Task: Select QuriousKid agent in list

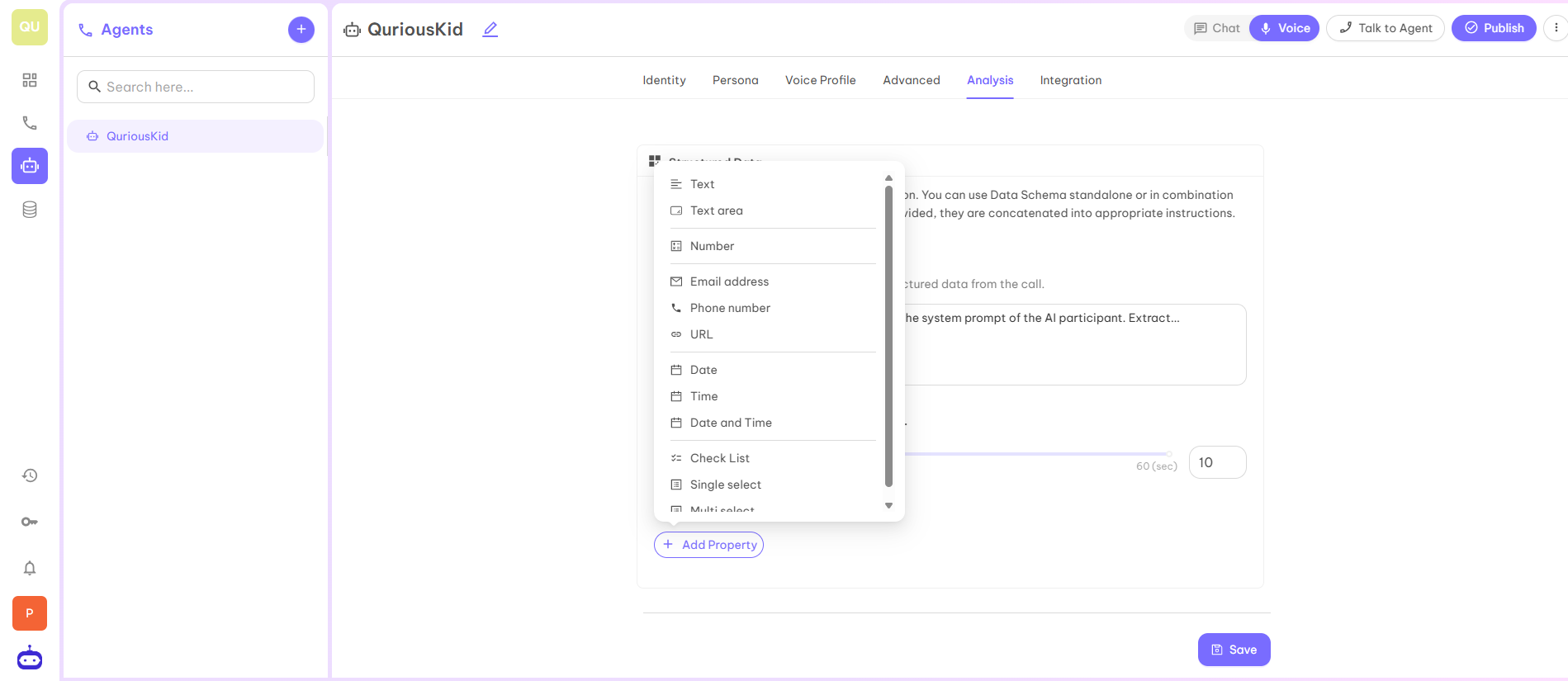Action: [x=195, y=136]
